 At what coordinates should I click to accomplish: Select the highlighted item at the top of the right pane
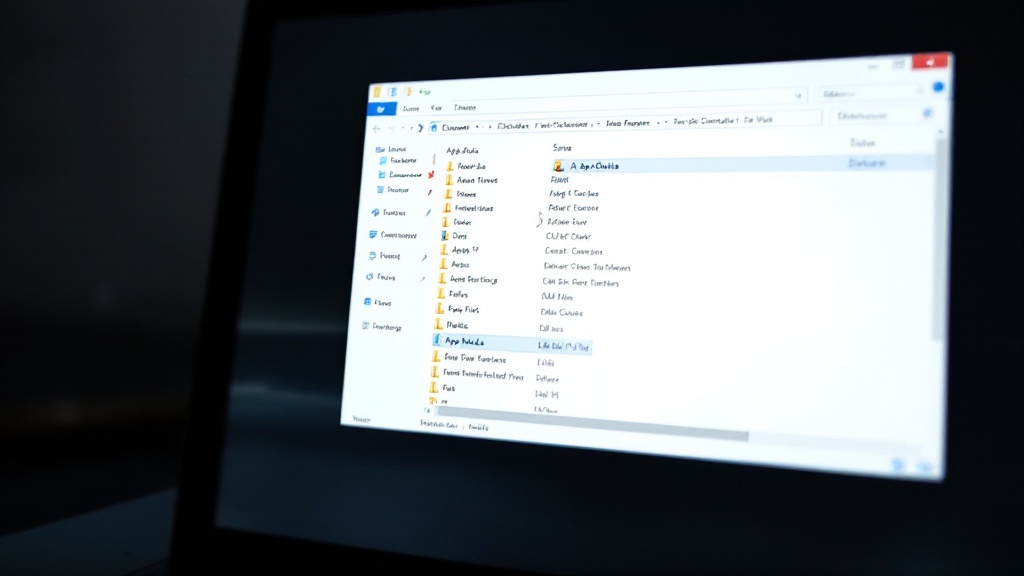742,165
